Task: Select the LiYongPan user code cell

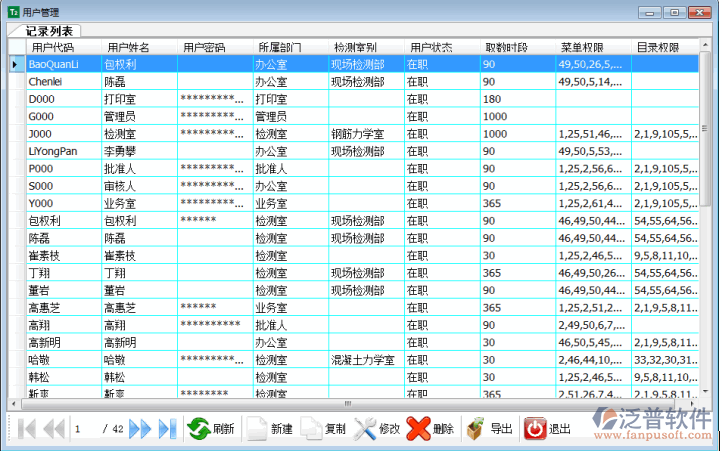Action: pos(64,151)
